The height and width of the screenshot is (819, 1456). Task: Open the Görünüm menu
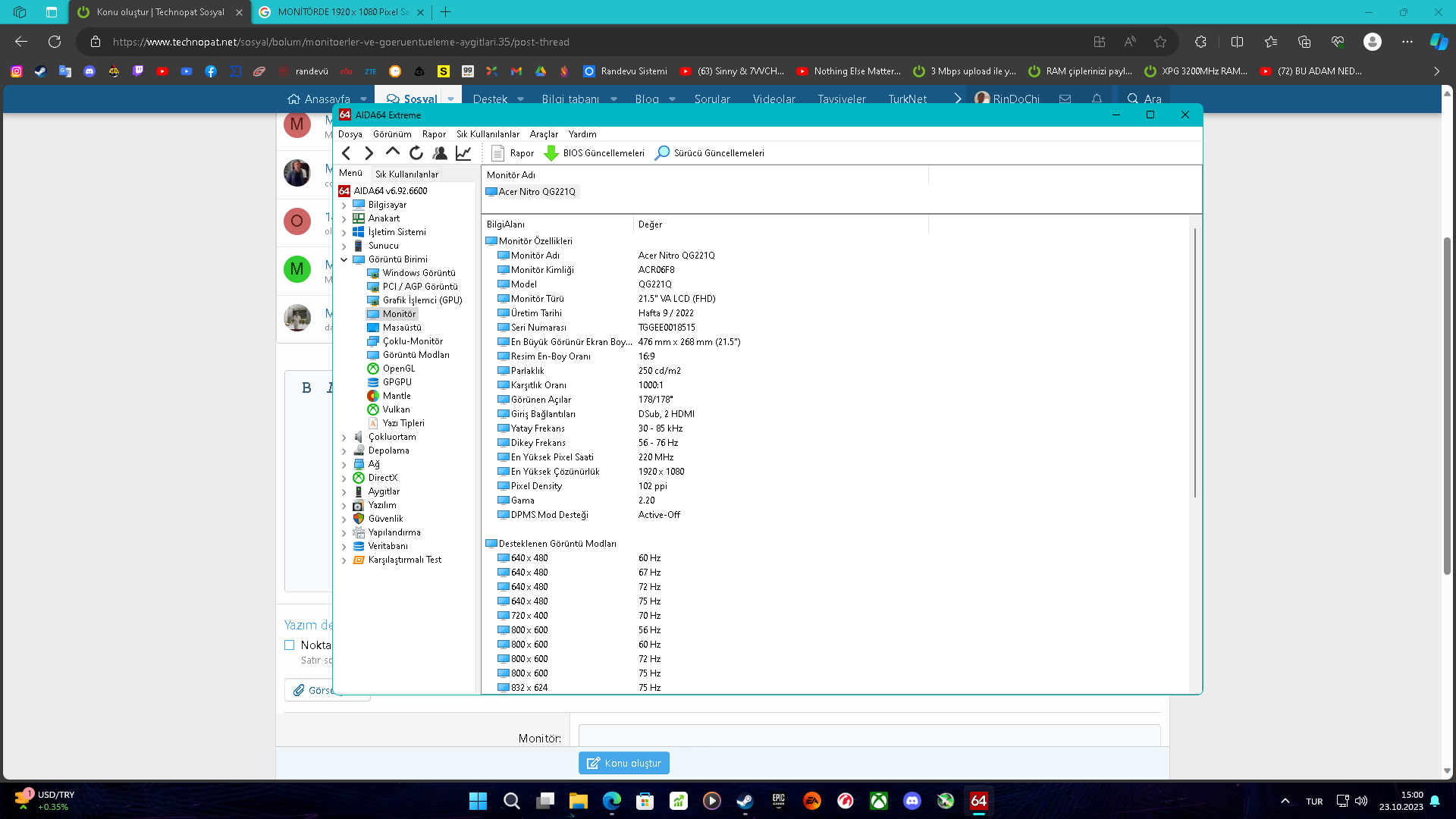point(392,134)
